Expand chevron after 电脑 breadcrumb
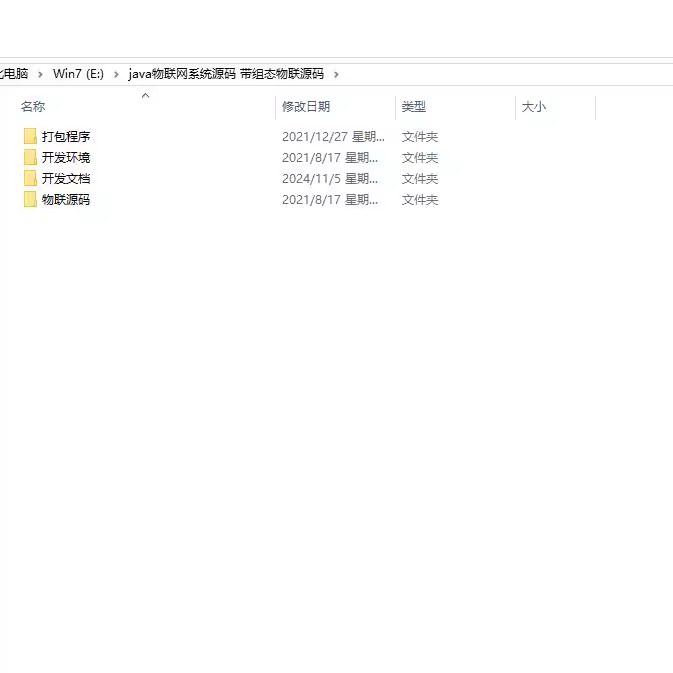 click(40, 74)
